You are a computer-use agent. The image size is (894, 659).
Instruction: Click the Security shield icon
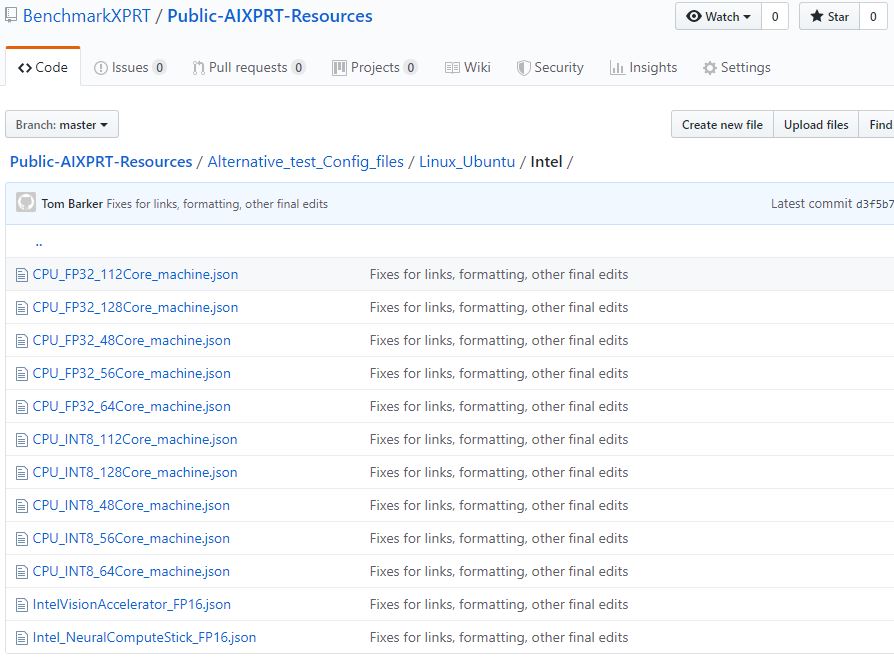click(523, 68)
